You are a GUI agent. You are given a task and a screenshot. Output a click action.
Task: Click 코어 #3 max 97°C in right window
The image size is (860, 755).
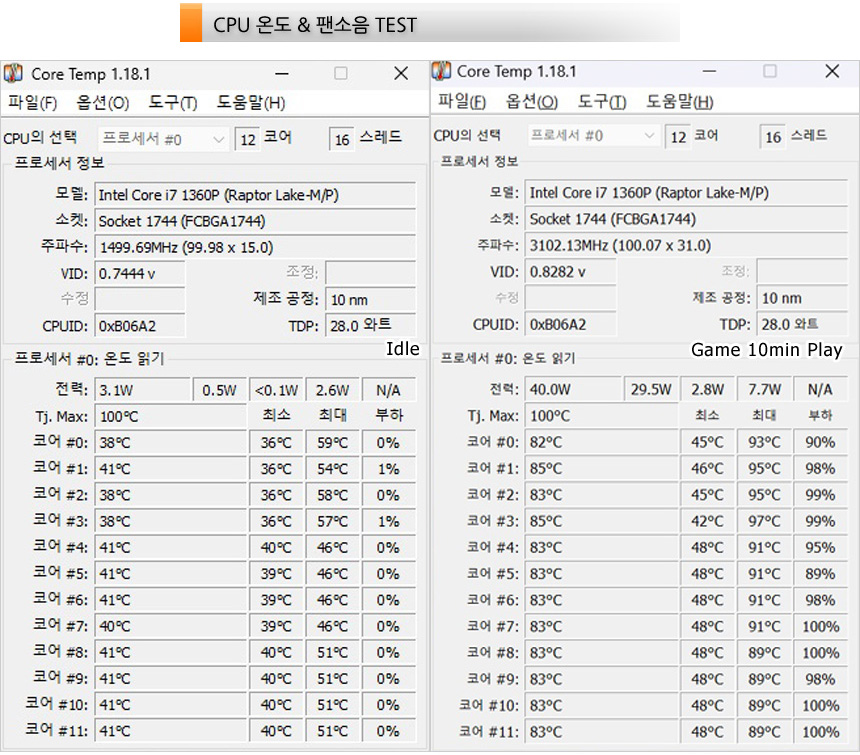764,521
